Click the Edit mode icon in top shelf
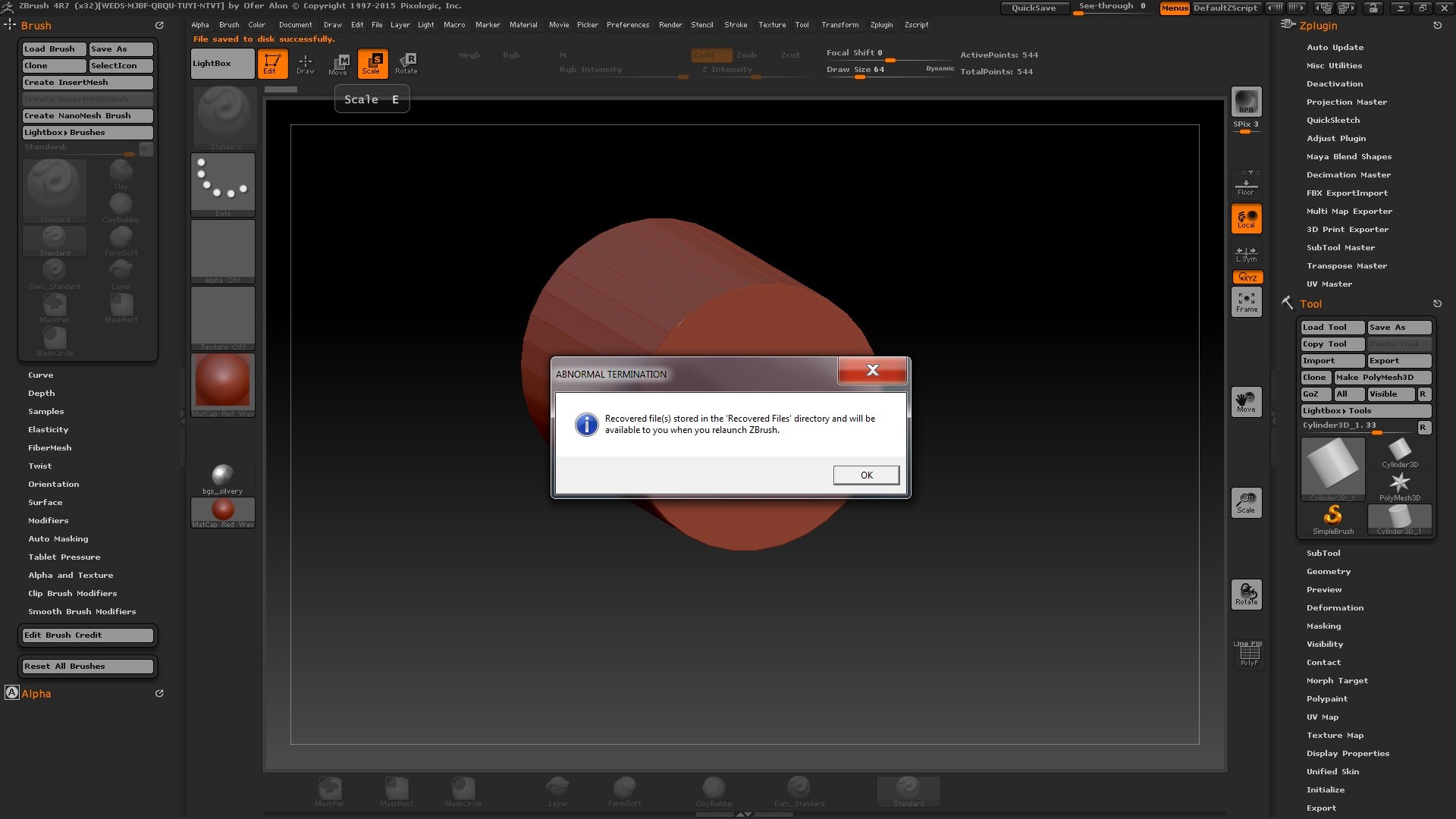Image resolution: width=1456 pixels, height=819 pixels. pos(272,64)
